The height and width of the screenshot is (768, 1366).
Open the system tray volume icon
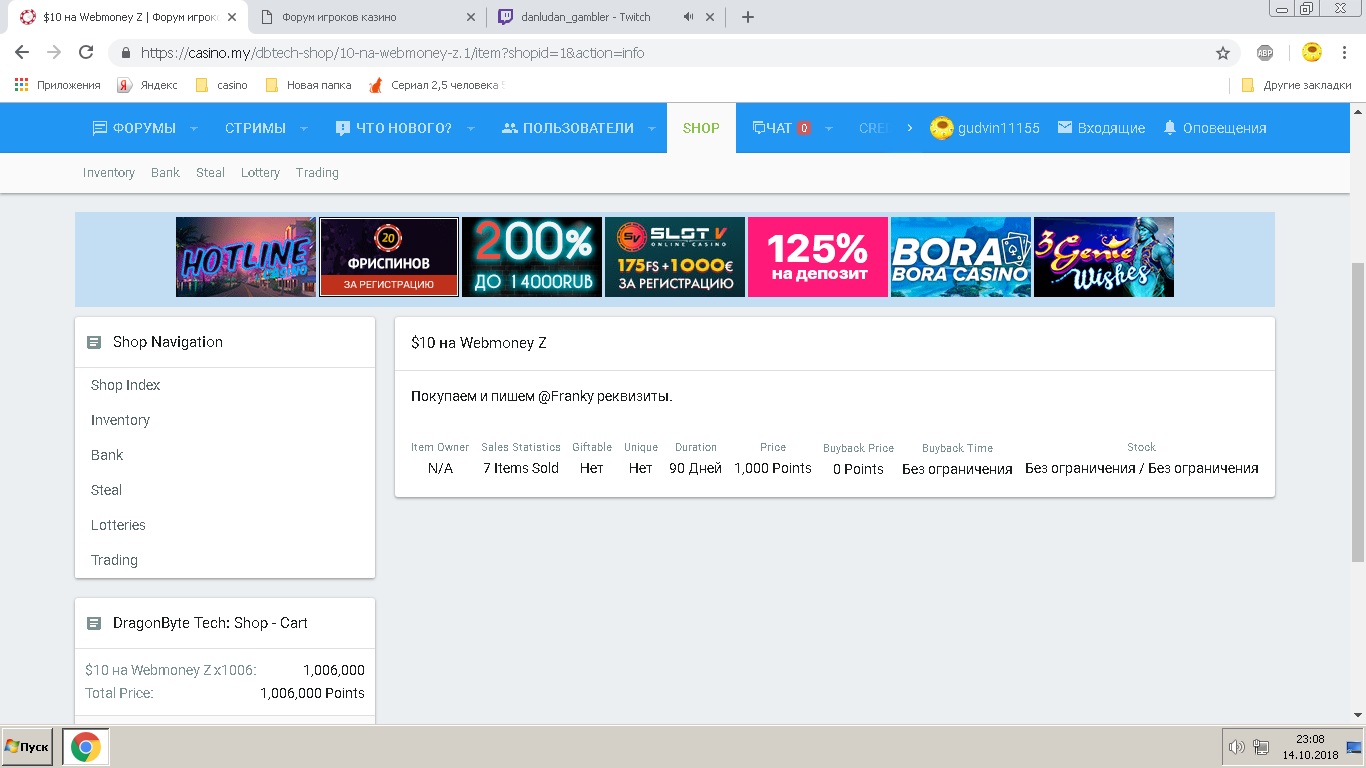1236,747
